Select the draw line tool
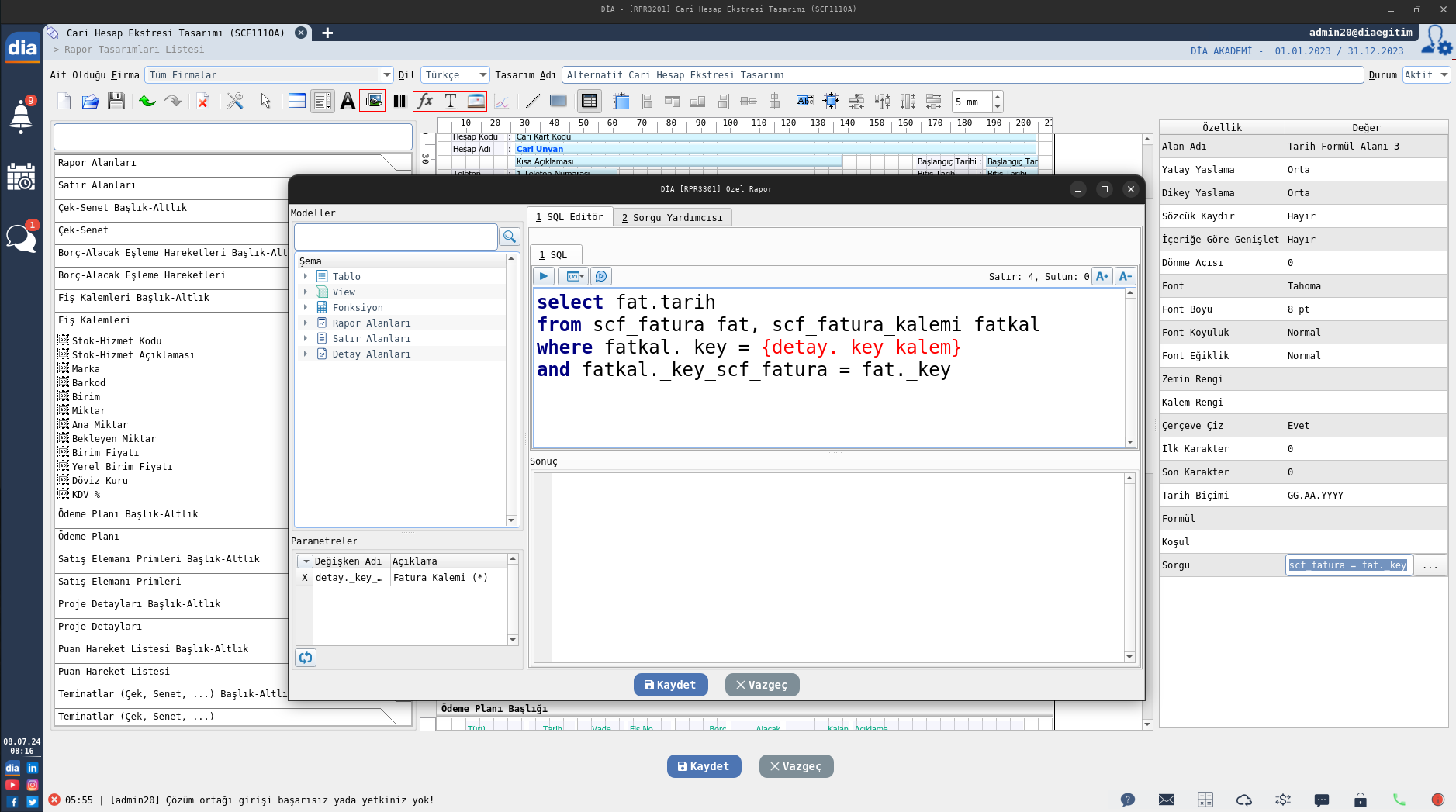Image resolution: width=1456 pixels, height=812 pixels. point(532,102)
